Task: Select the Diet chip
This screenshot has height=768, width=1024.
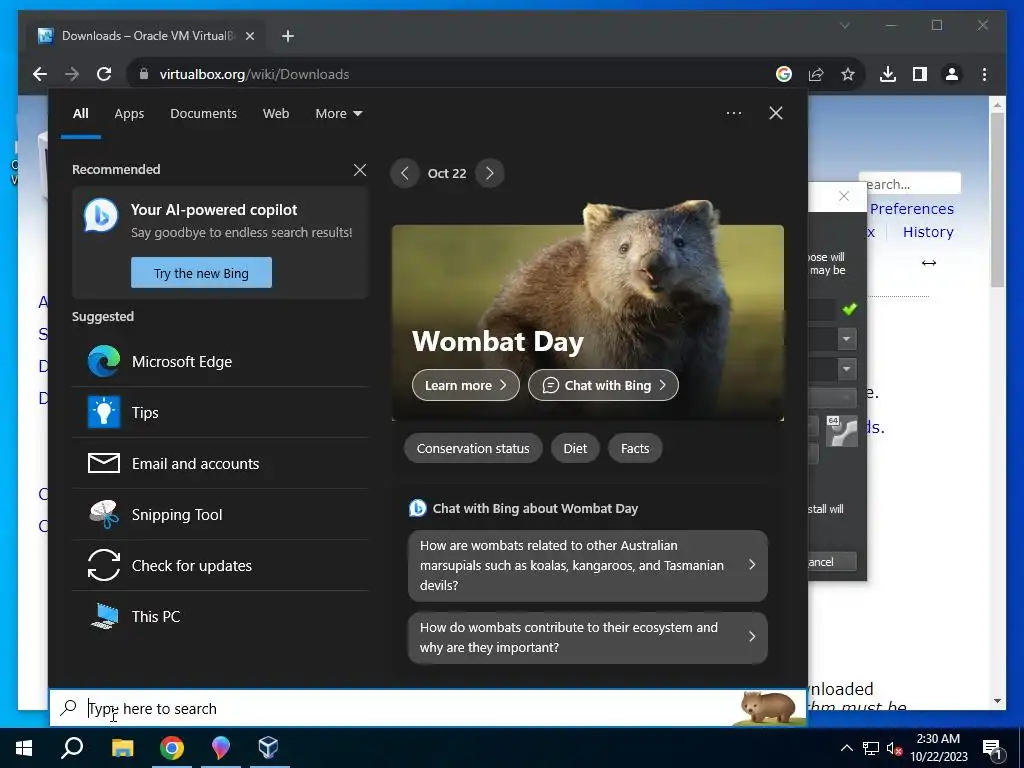Action: click(575, 448)
